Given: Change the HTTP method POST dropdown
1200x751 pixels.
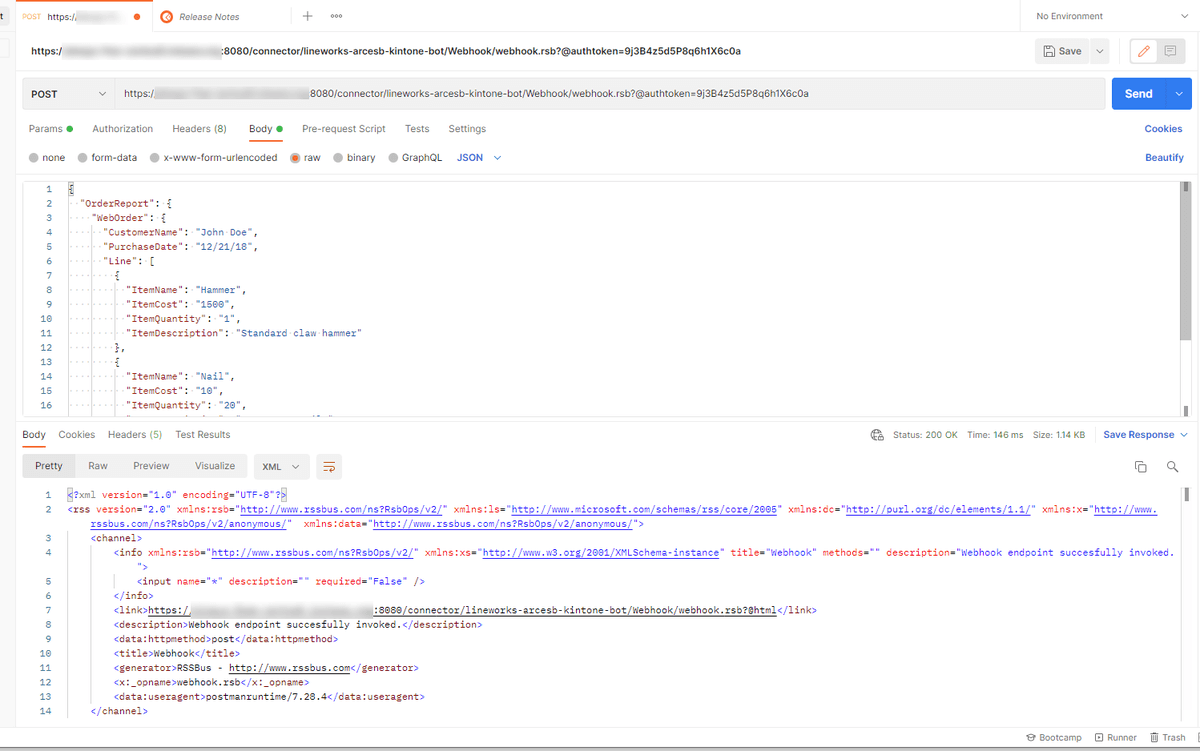Looking at the screenshot, I should click(x=68, y=94).
